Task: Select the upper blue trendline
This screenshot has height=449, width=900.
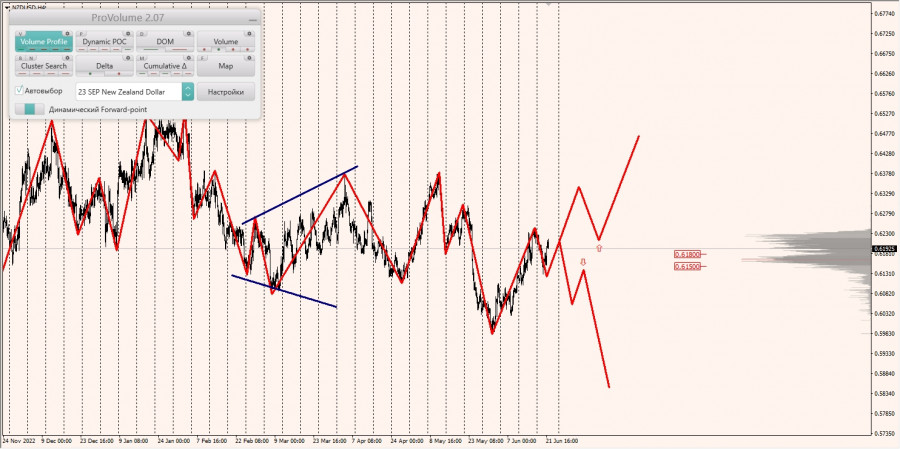Action: point(300,195)
